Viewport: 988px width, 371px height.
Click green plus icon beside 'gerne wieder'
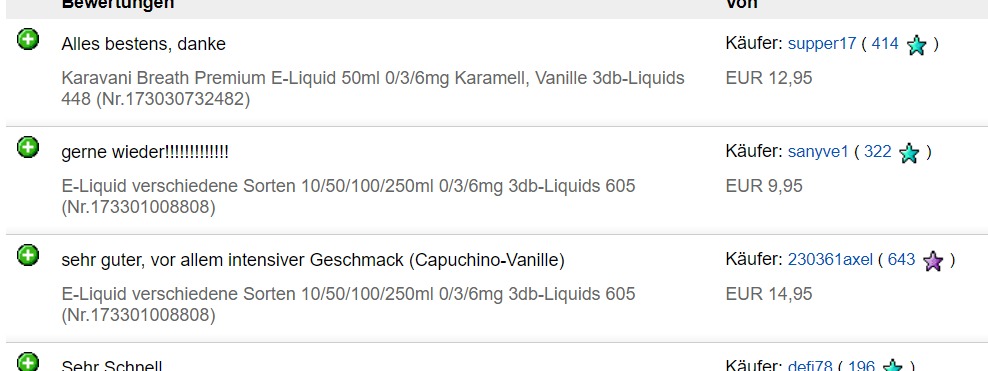coord(27,147)
